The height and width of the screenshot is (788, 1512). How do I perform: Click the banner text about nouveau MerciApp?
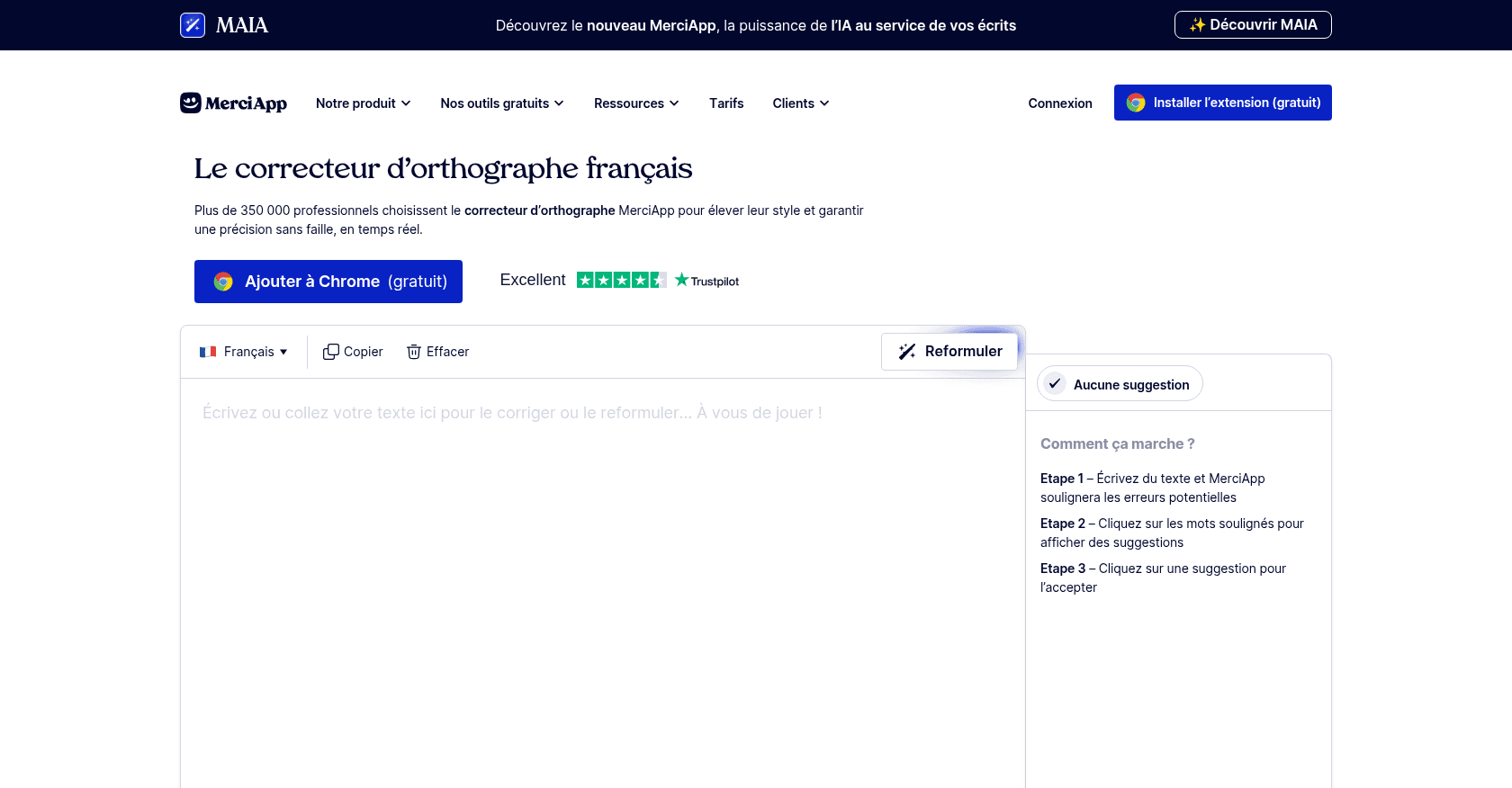(x=756, y=25)
